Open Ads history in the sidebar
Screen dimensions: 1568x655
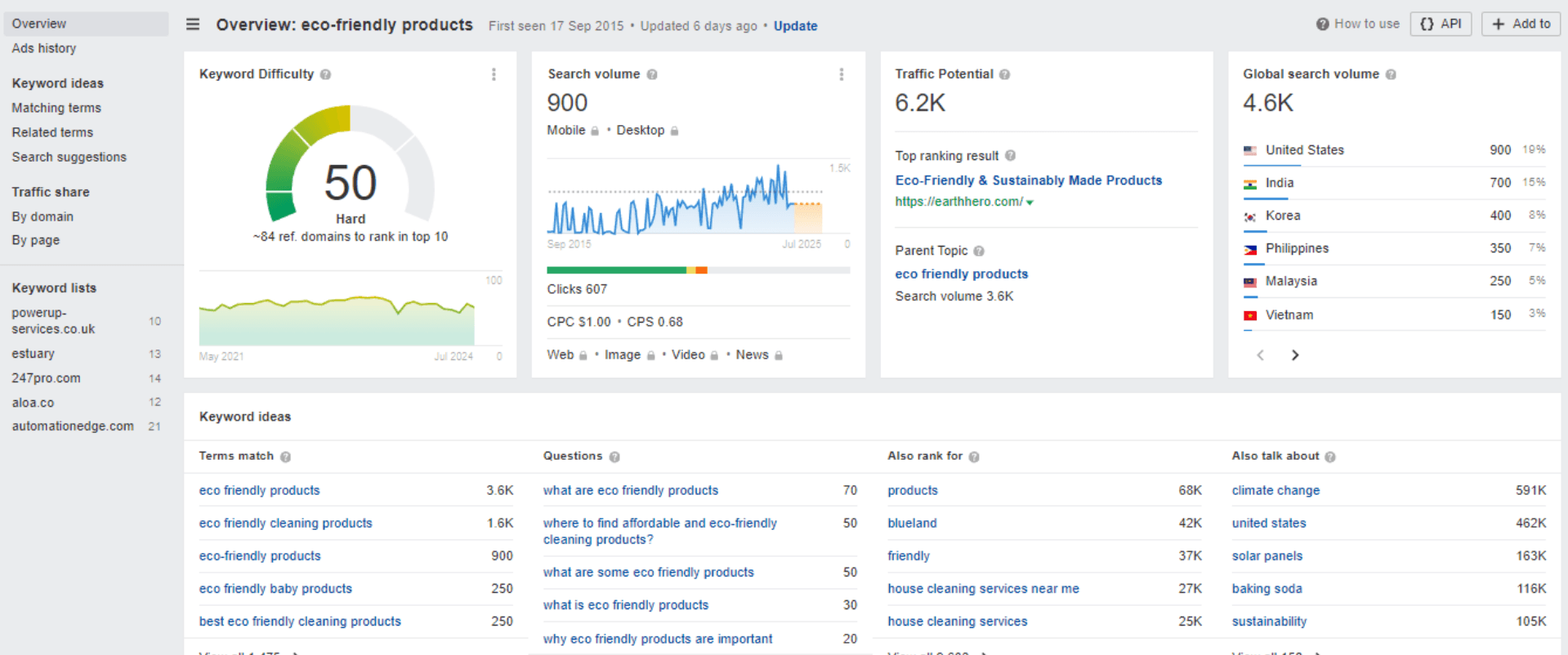(44, 48)
